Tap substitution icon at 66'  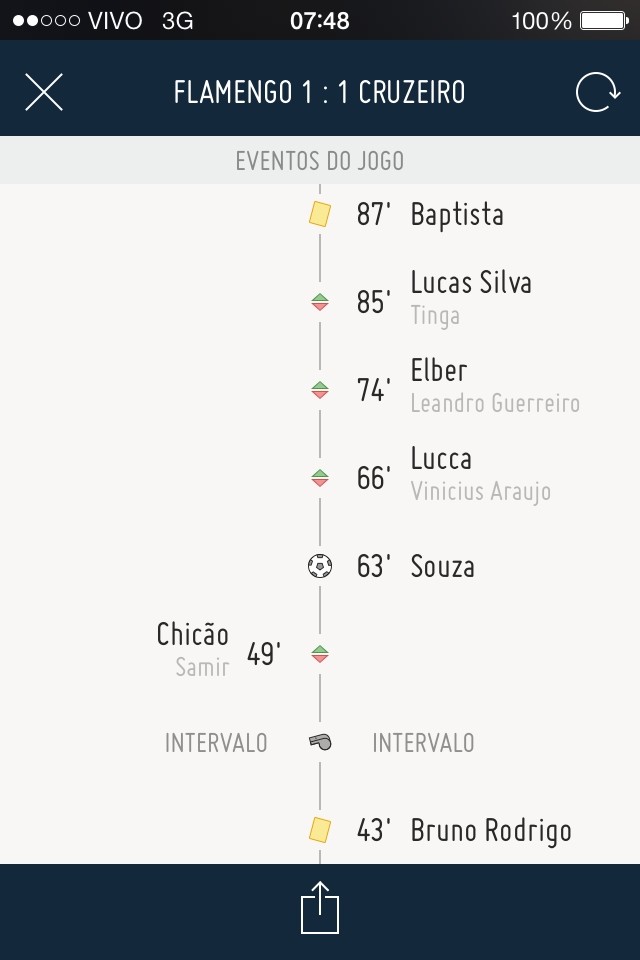point(320,478)
